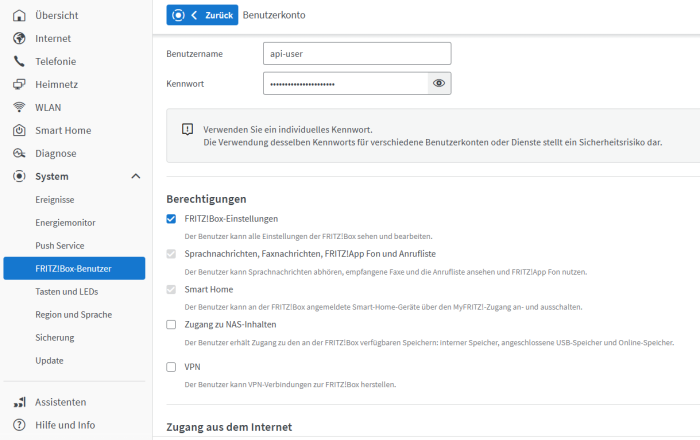The height and width of the screenshot is (440, 700).
Task: Uncheck FRITZ!Box-Einstellungen permission
Action: 171,219
